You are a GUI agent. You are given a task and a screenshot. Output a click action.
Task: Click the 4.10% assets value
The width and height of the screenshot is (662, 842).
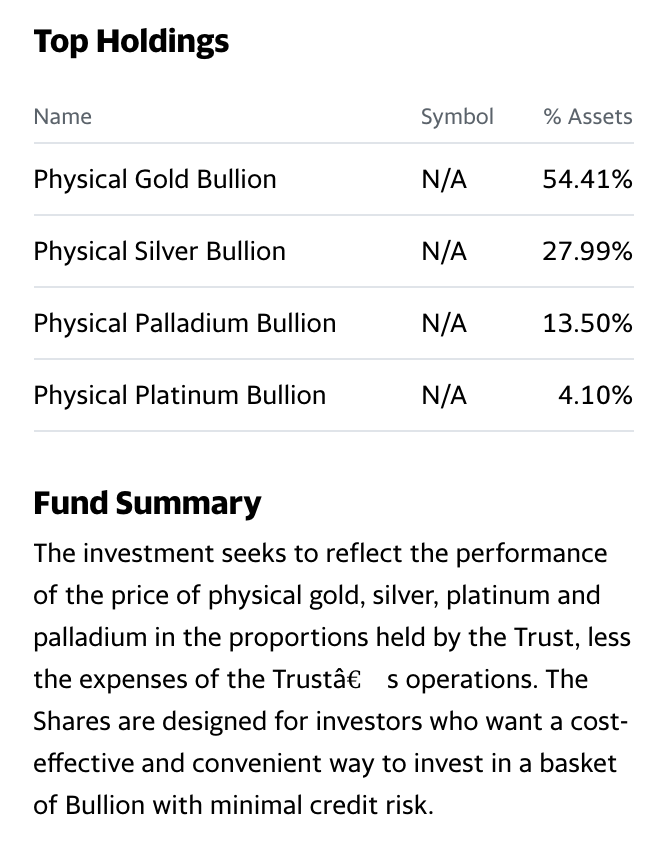tap(595, 395)
